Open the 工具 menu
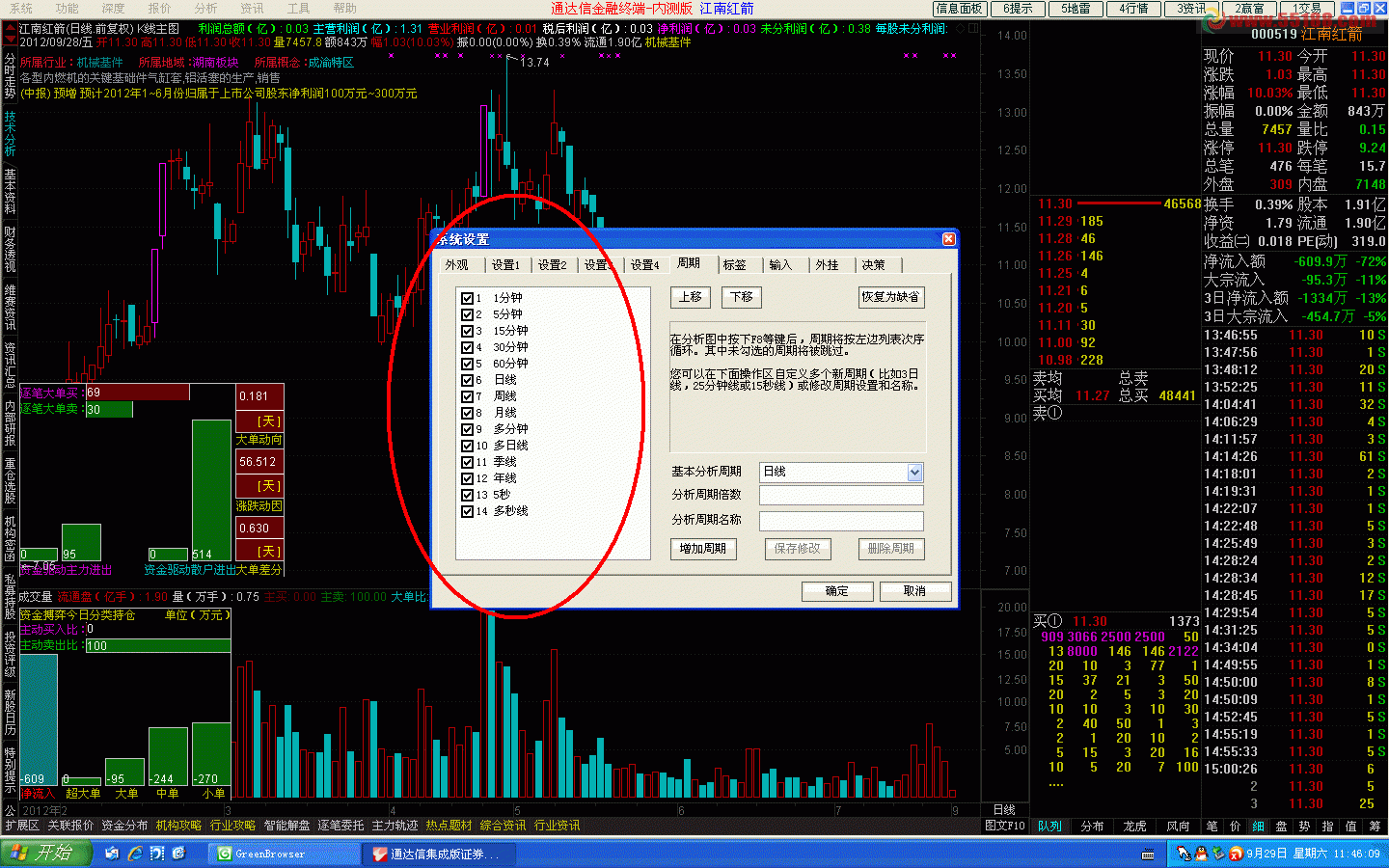 (x=298, y=8)
